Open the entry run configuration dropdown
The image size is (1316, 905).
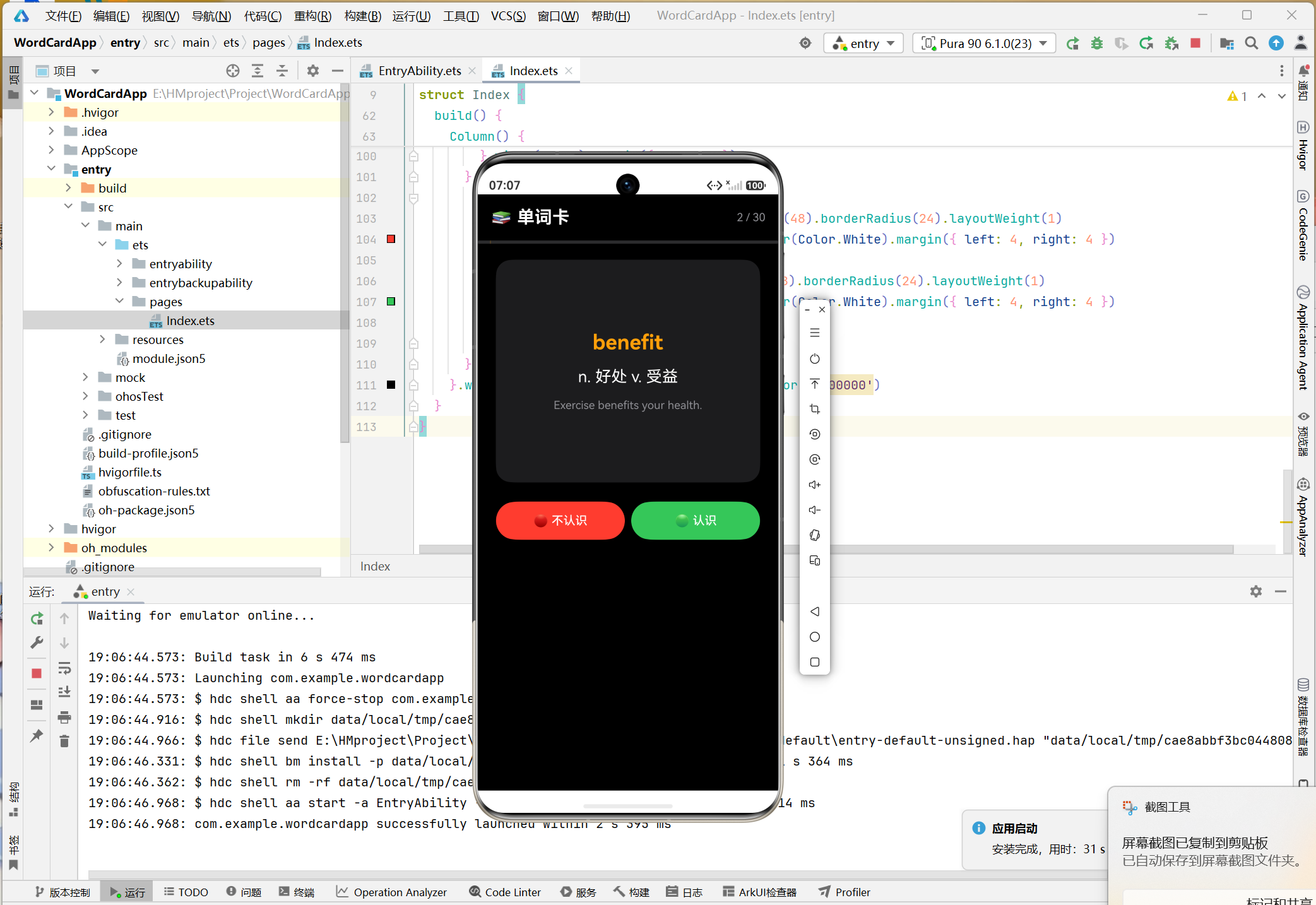tap(863, 43)
